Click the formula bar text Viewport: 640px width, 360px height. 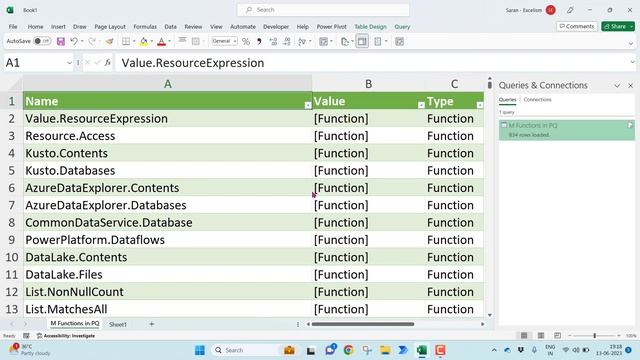coord(193,63)
